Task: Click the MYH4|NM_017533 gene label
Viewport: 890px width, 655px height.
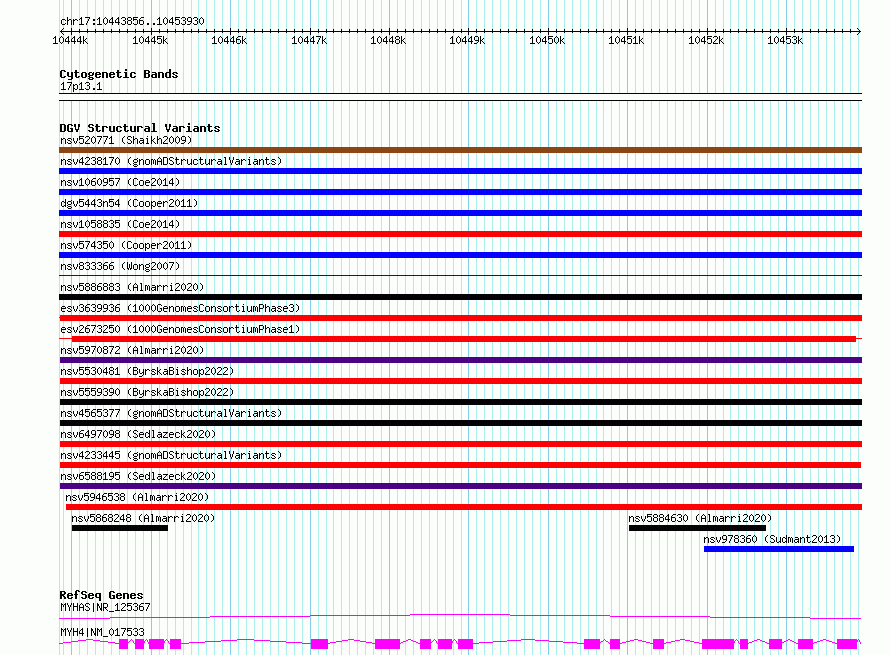Action: tap(102, 632)
